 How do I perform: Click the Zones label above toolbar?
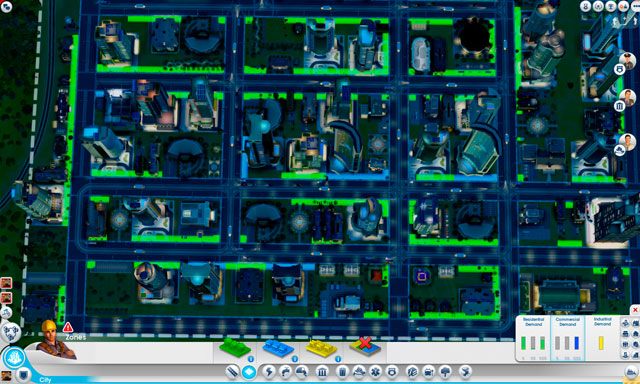[x=76, y=337]
